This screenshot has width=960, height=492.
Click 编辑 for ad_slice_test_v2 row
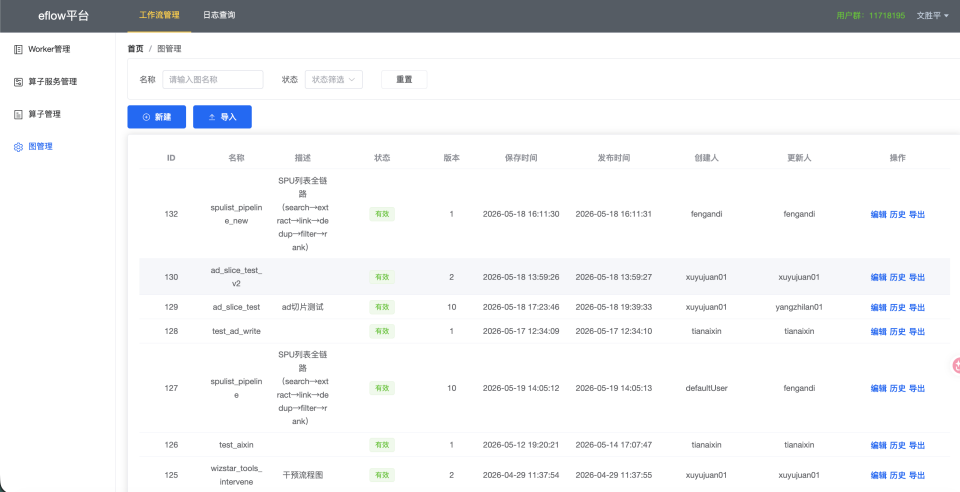(879, 277)
